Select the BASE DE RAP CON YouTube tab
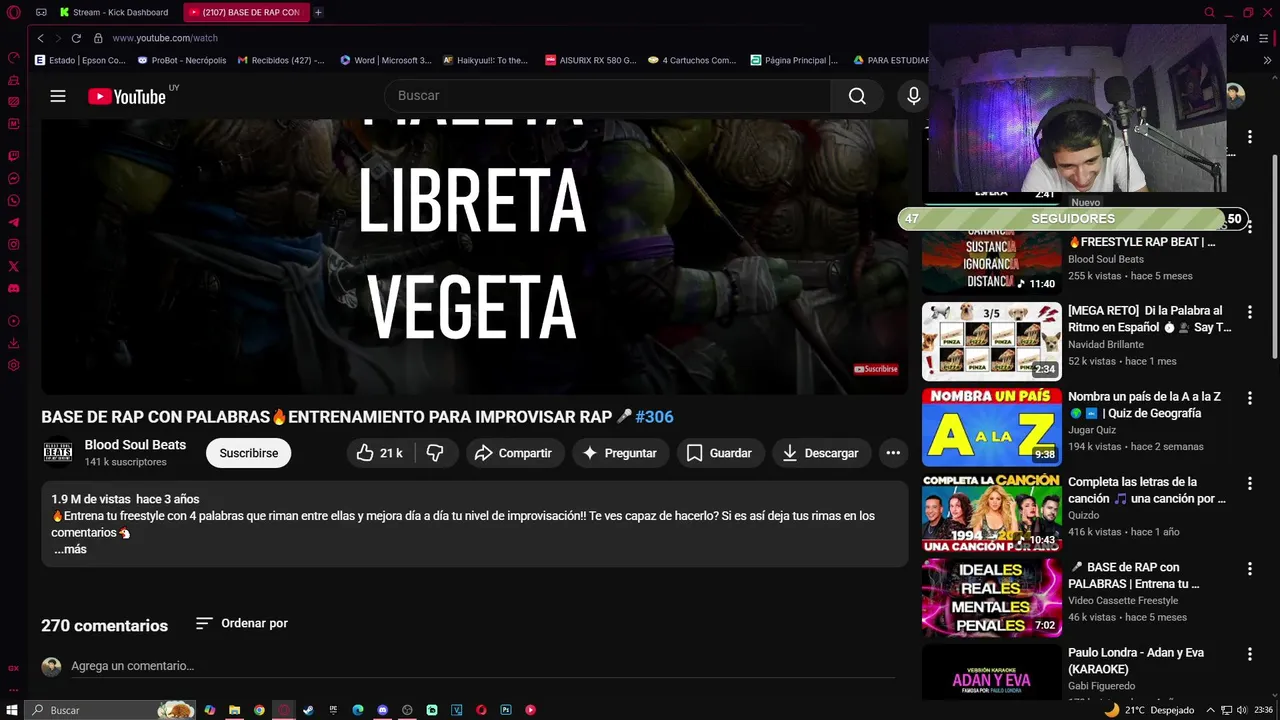The width and height of the screenshot is (1280, 720). pos(247,12)
